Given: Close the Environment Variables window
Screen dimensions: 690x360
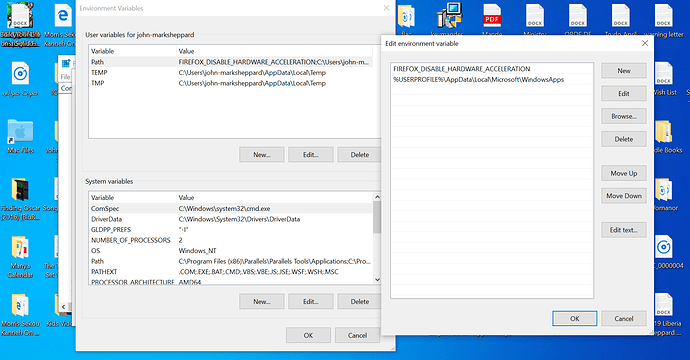Looking at the screenshot, I should pyautogui.click(x=386, y=8).
